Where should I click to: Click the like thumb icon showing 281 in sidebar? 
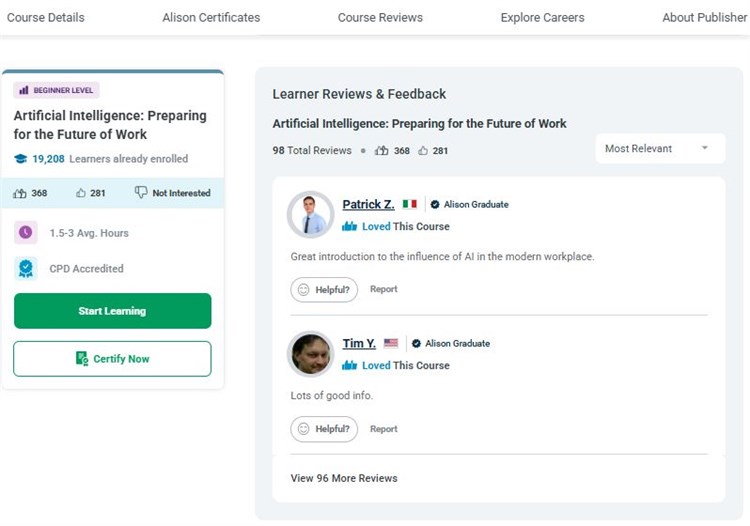pos(80,193)
